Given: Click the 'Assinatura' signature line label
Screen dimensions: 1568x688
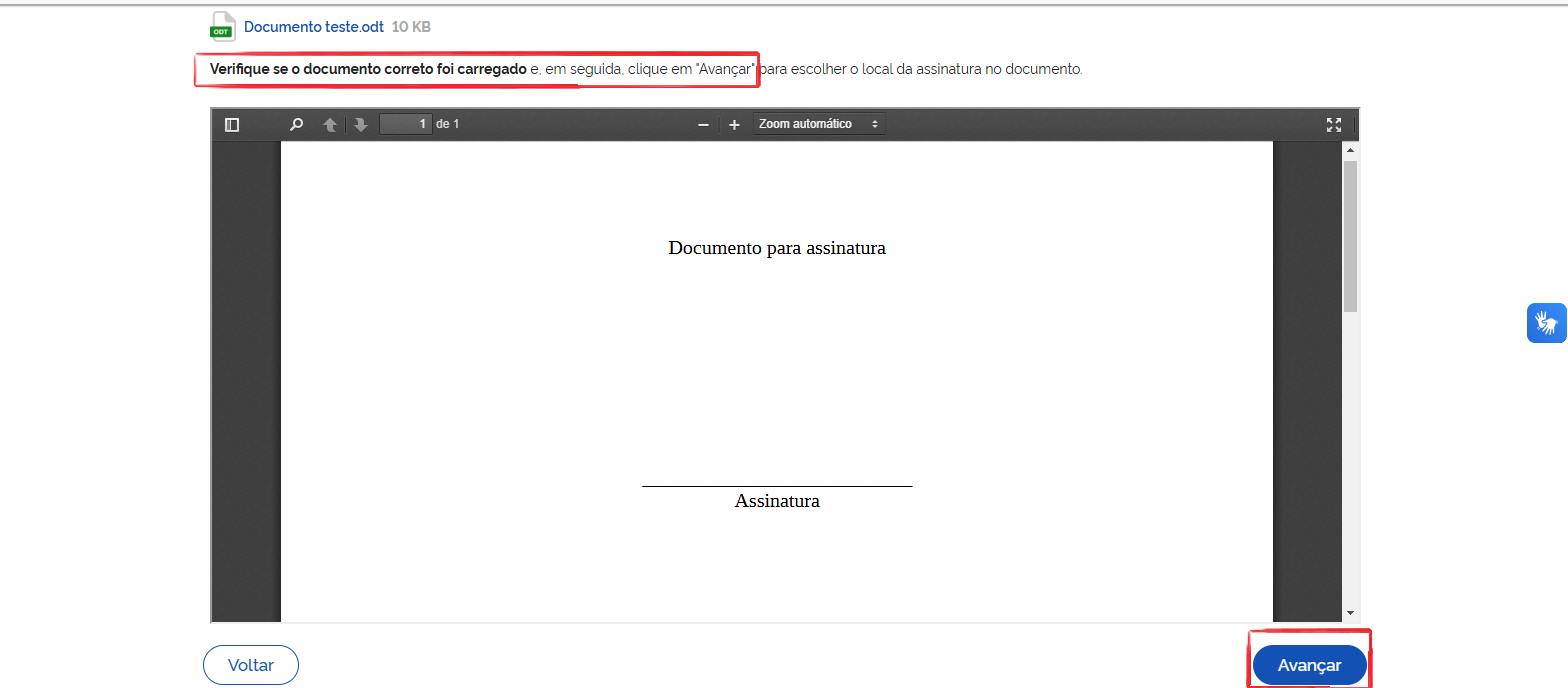Looking at the screenshot, I should pyautogui.click(x=776, y=501).
